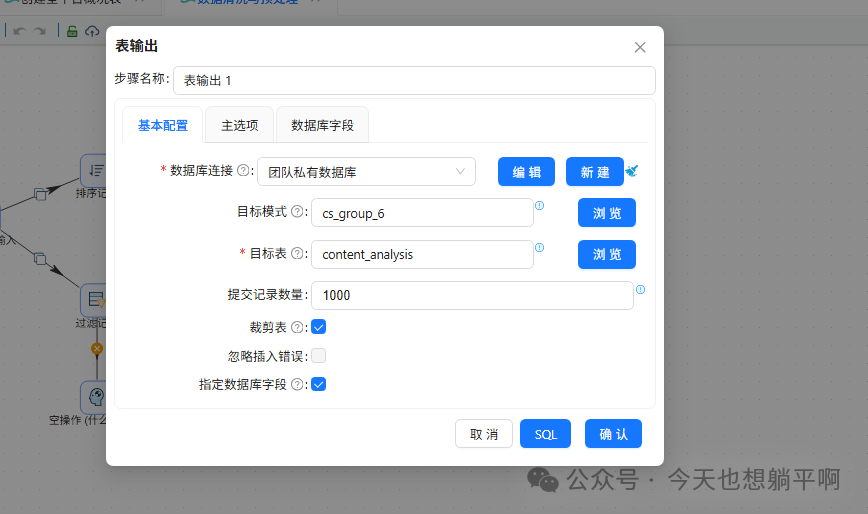Click the 步骤名称 input field
868x514 pixels.
coord(414,81)
